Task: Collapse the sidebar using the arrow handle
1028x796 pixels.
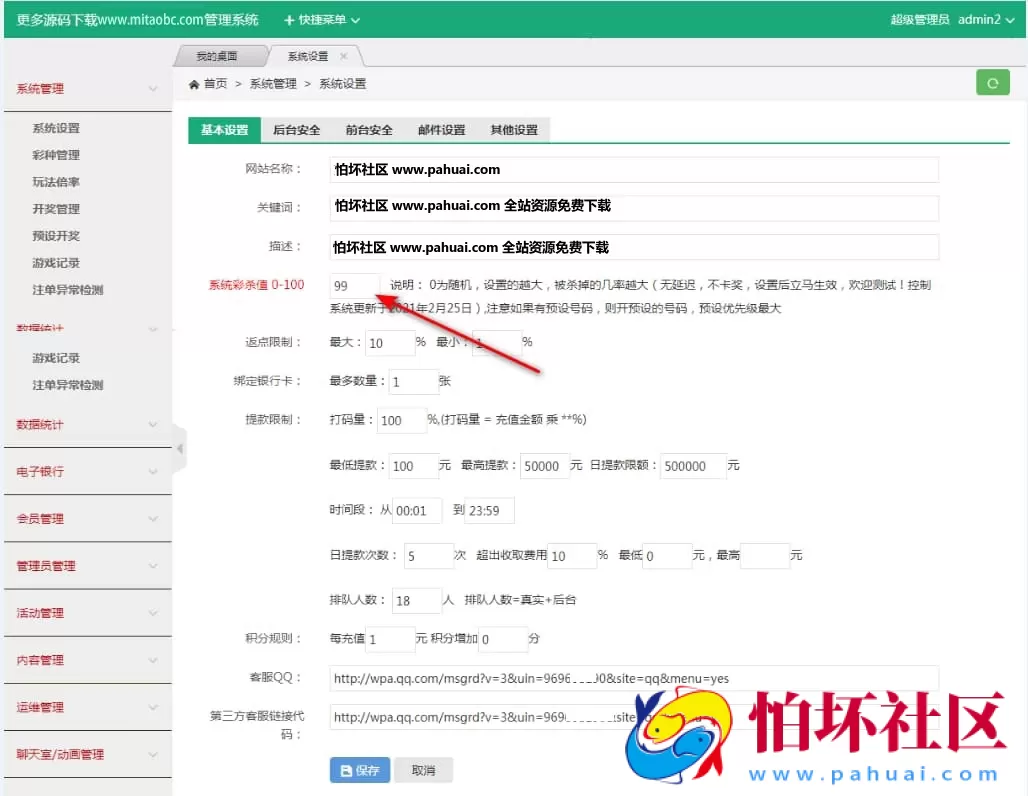Action: [180, 450]
